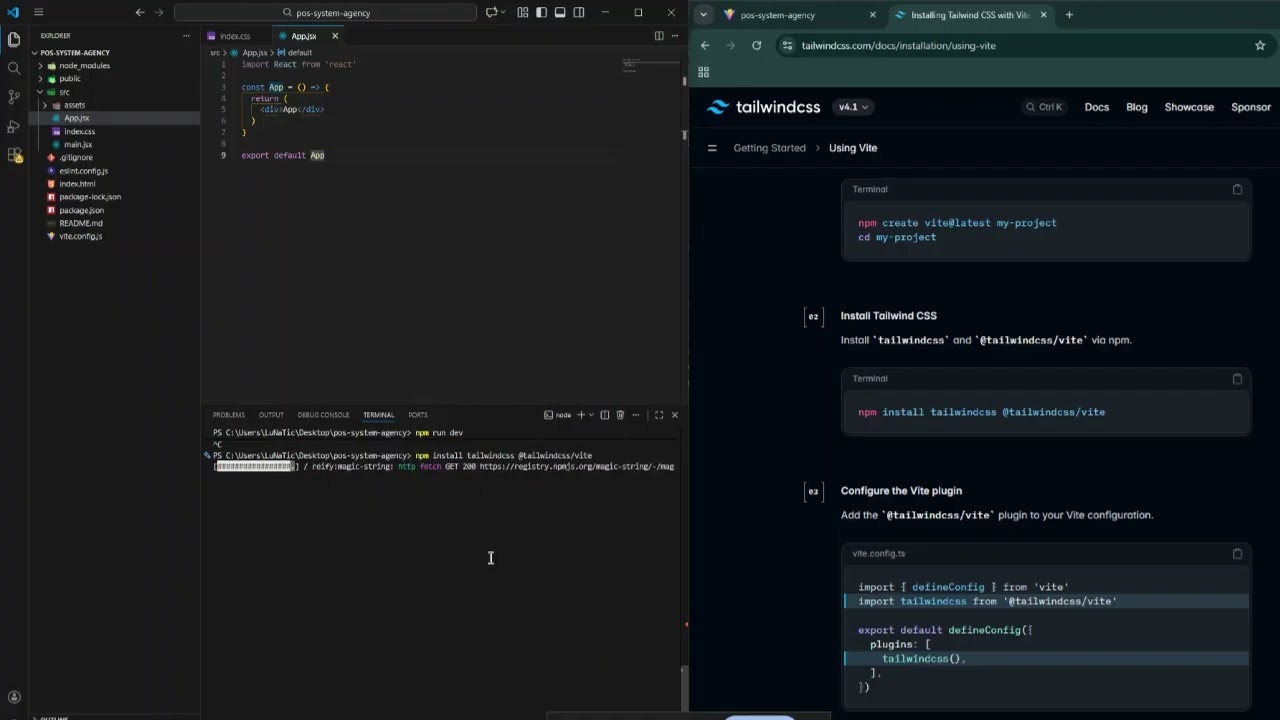Open editor more actions ellipsis
This screenshot has width=1280, height=720.
(x=675, y=36)
